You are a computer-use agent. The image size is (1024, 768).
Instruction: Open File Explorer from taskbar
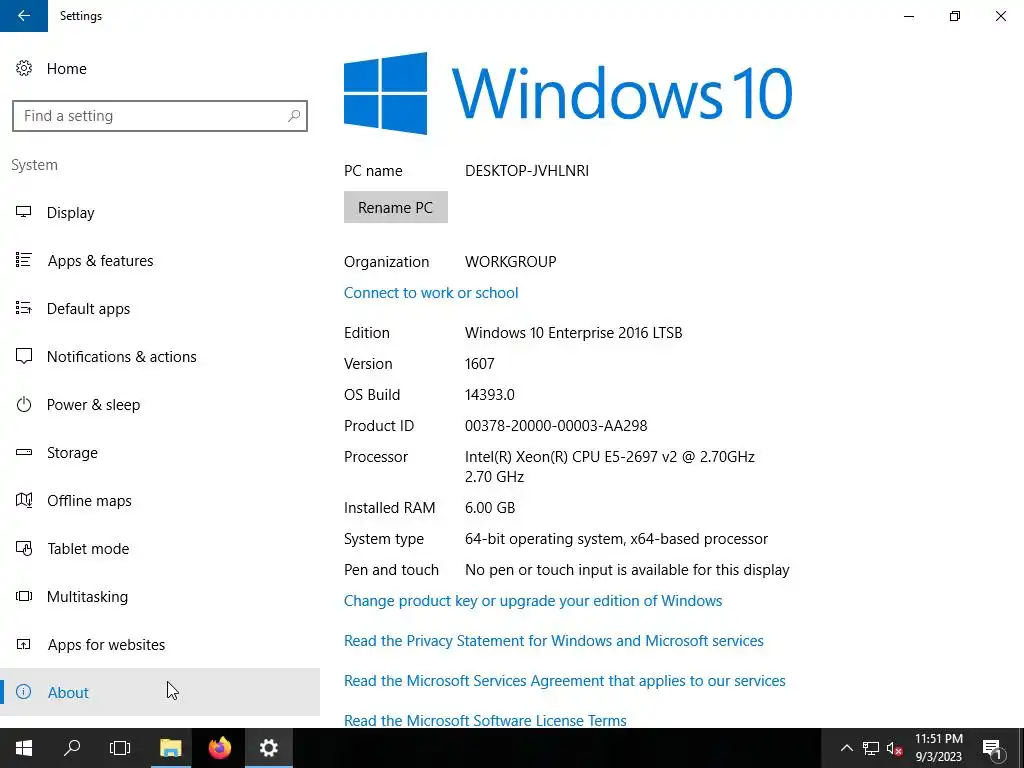tap(170, 748)
